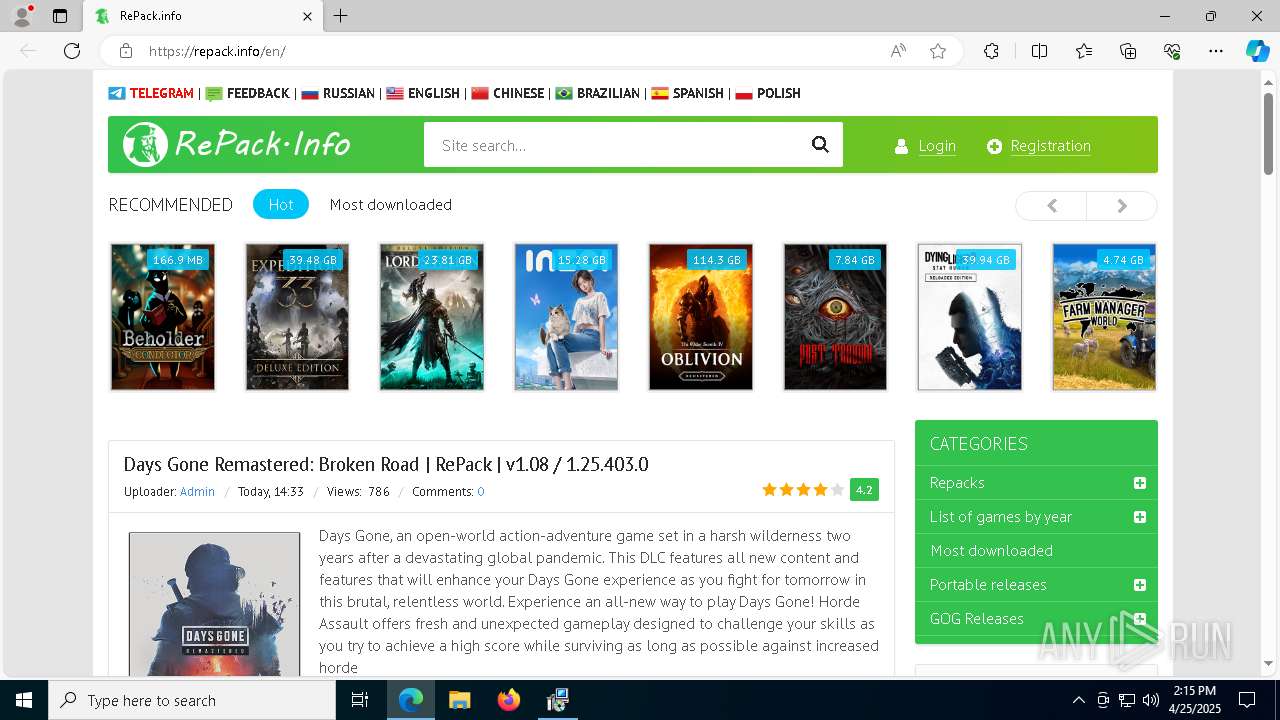The image size is (1280, 720).
Task: Show hidden system tray icons
Action: pos(1078,700)
